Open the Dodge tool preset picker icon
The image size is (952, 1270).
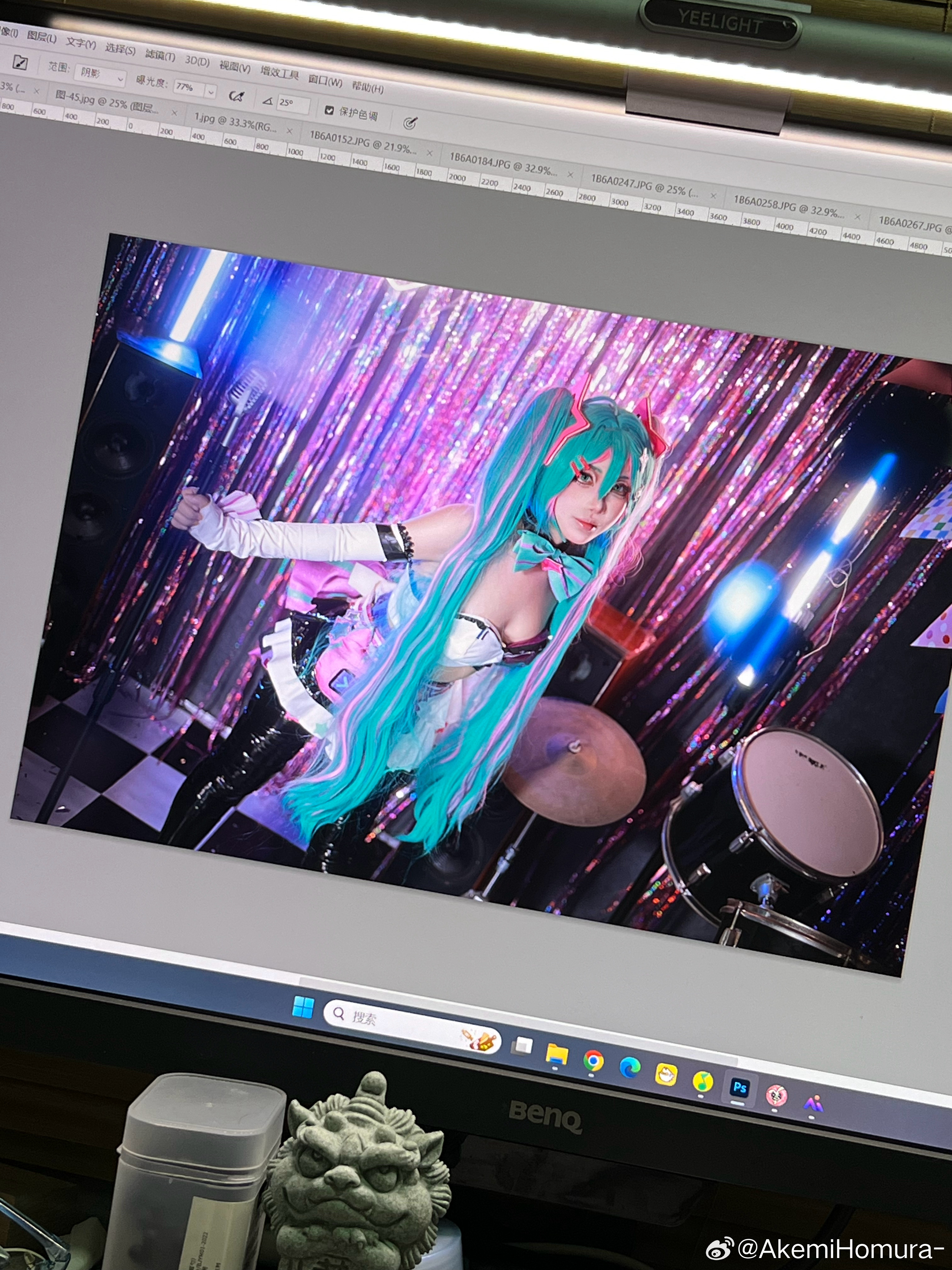[20, 62]
